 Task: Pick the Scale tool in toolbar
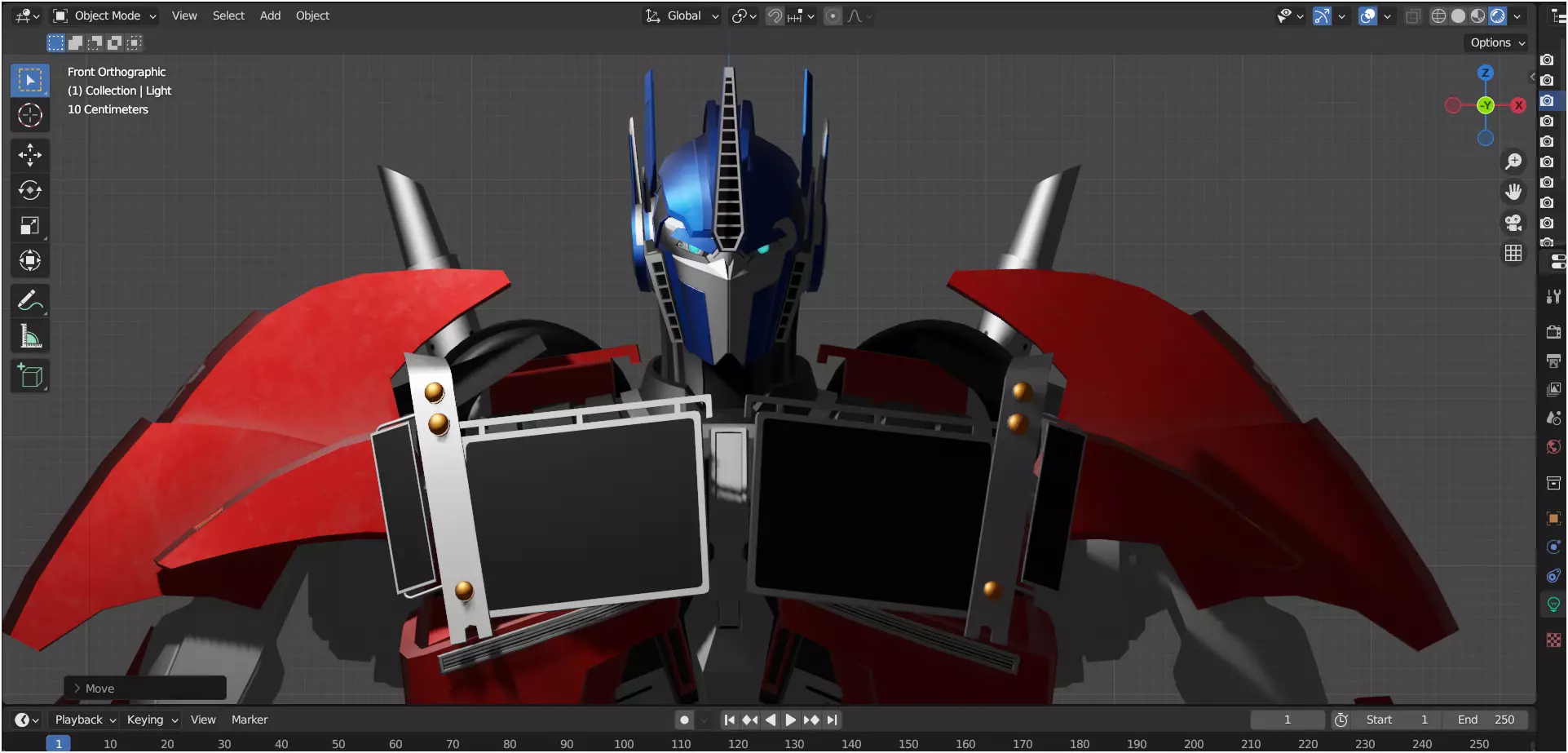[x=30, y=225]
